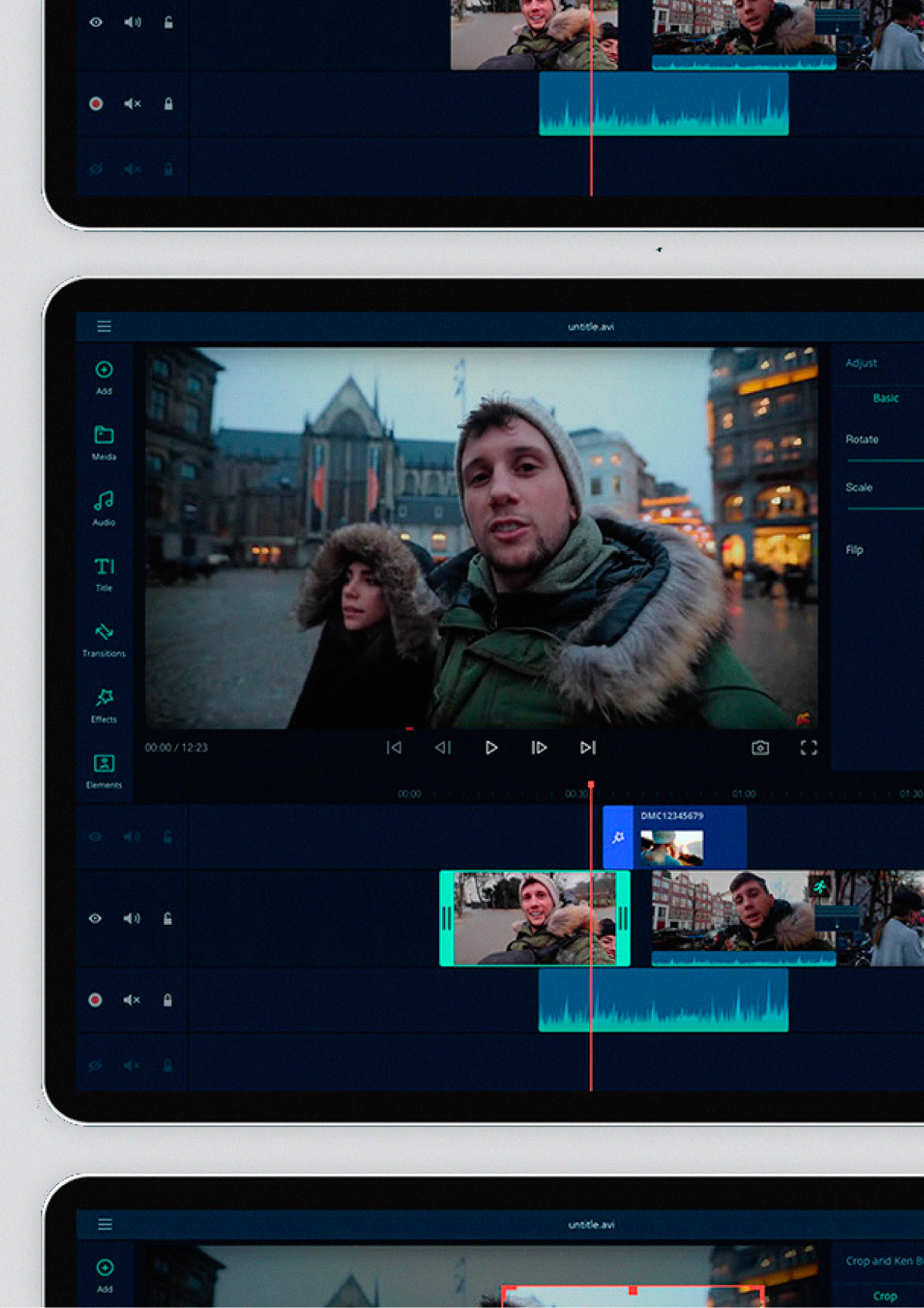This screenshot has width=924, height=1308.
Task: Toggle lock on middle tablet's effects track
Action: point(168,837)
